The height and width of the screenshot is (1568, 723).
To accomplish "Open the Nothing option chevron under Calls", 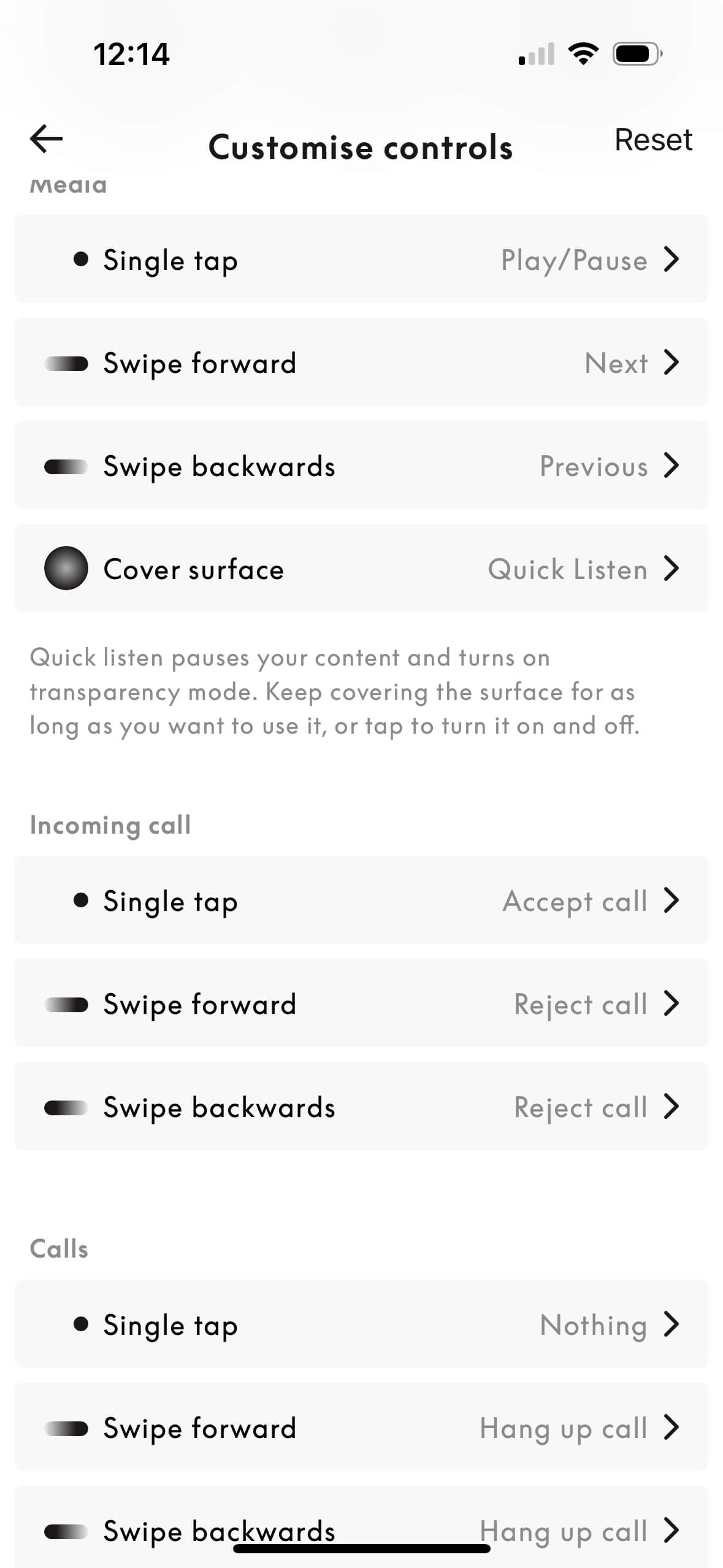I will (671, 1324).
